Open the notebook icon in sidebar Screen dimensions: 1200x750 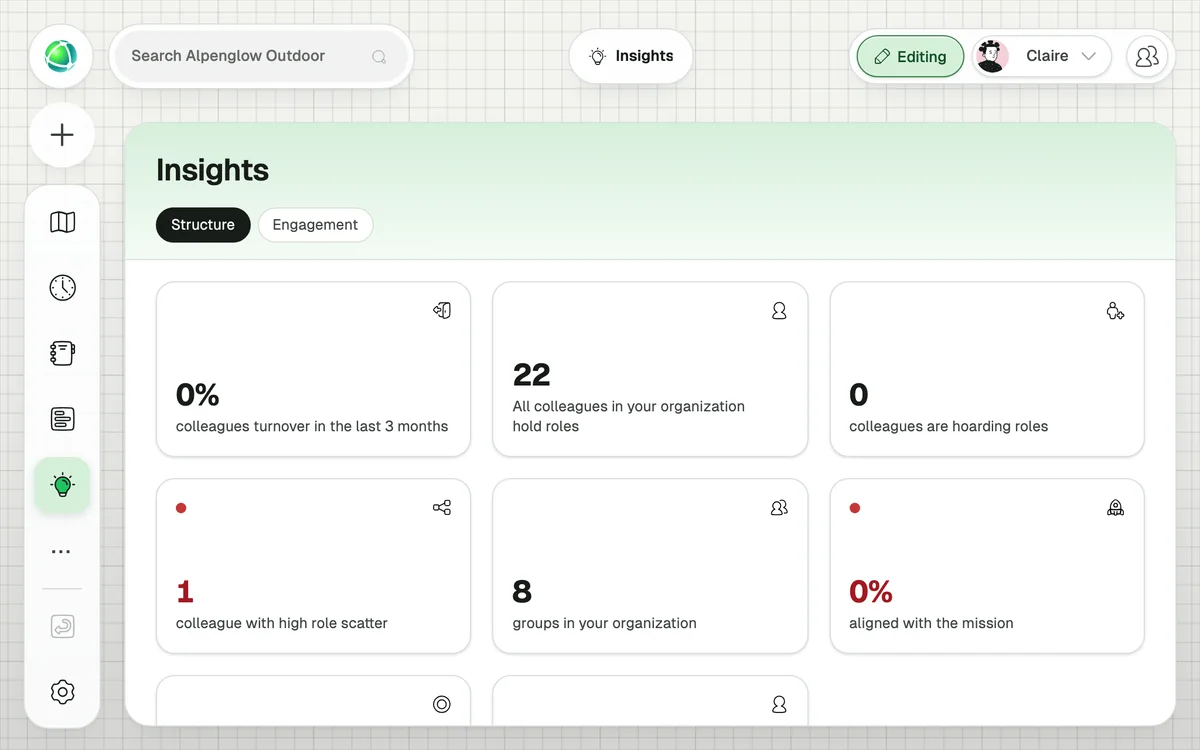coord(62,353)
